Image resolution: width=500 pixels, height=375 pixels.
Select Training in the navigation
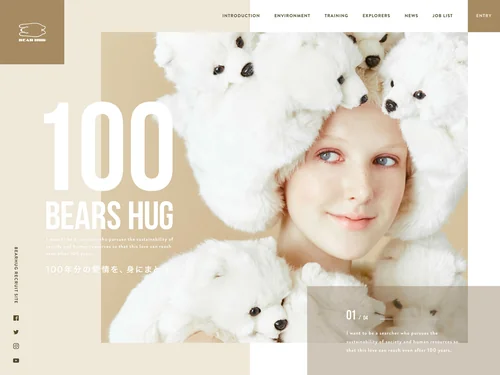[336, 16]
